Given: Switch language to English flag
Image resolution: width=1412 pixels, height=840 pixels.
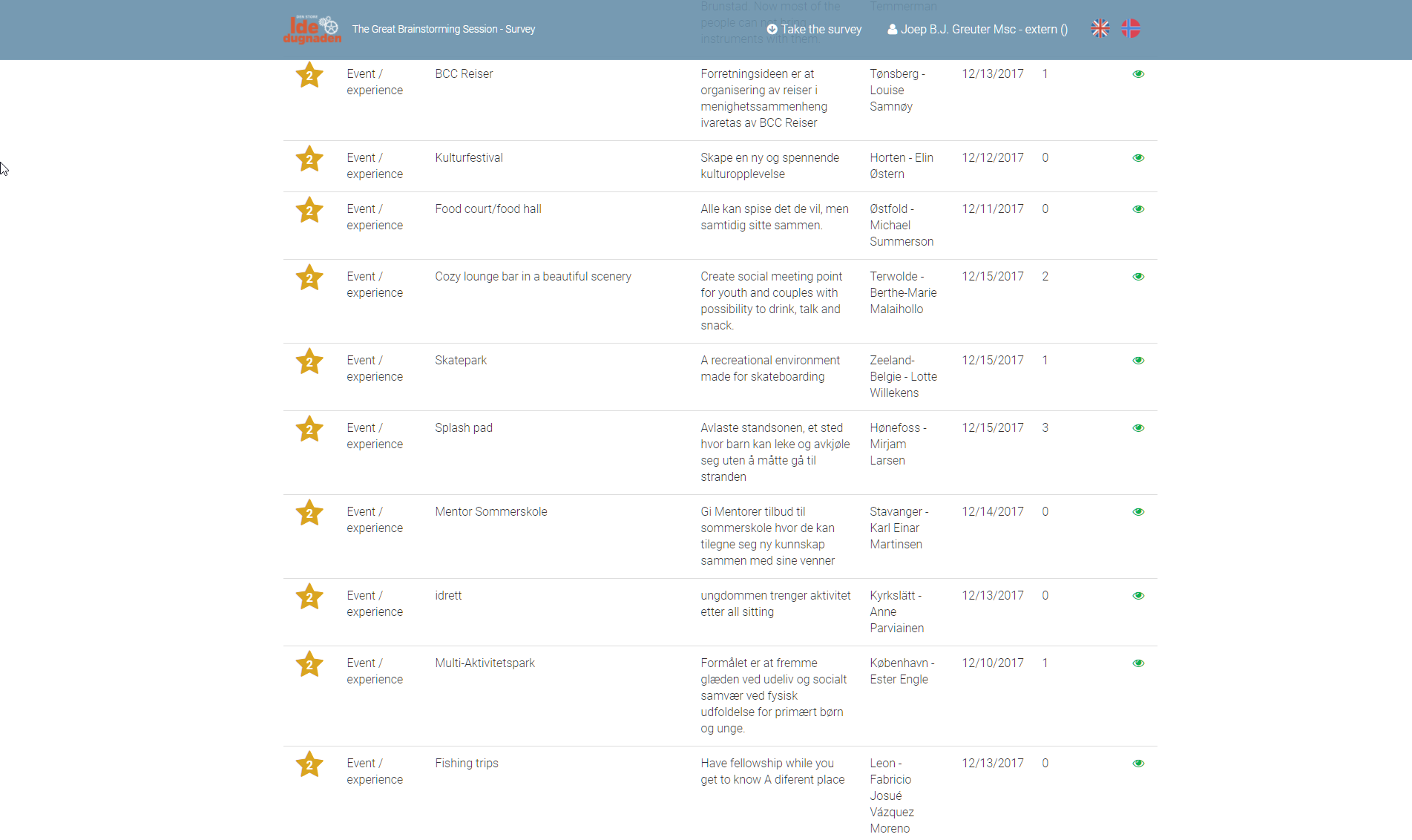Looking at the screenshot, I should tap(1100, 29).
